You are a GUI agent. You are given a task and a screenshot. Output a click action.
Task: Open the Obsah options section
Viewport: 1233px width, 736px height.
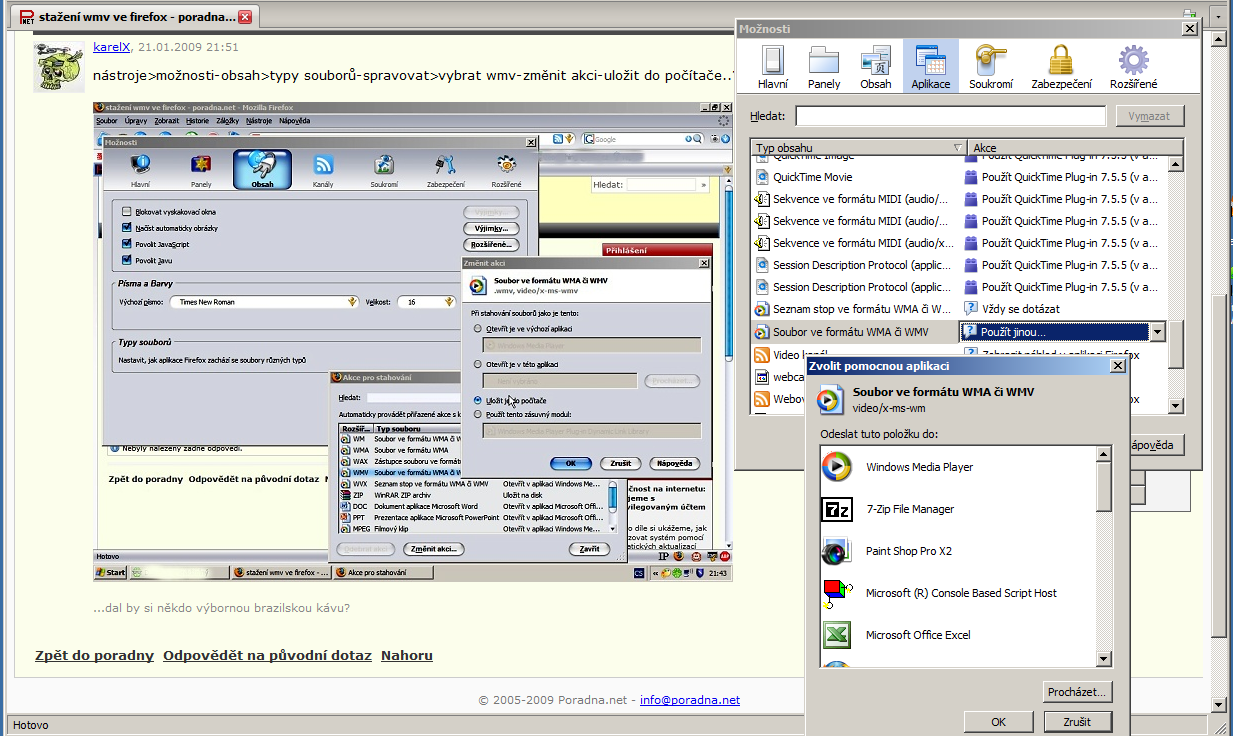coord(875,67)
